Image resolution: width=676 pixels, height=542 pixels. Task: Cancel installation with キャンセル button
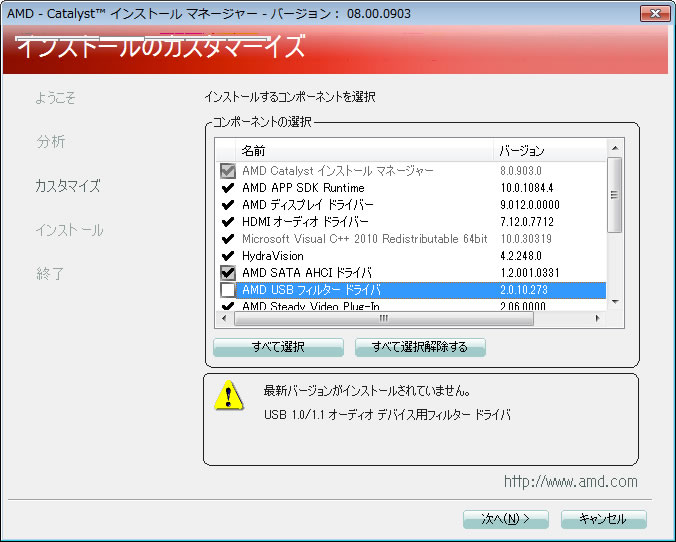[604, 519]
